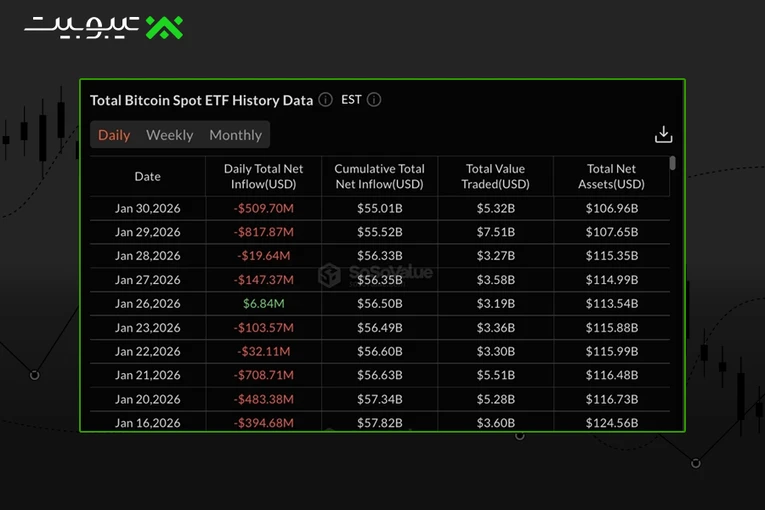Switch to the Daily tab

click(114, 135)
